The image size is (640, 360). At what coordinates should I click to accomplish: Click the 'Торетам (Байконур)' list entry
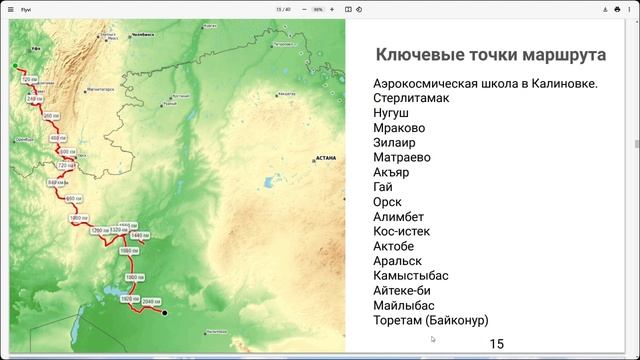coord(431,320)
